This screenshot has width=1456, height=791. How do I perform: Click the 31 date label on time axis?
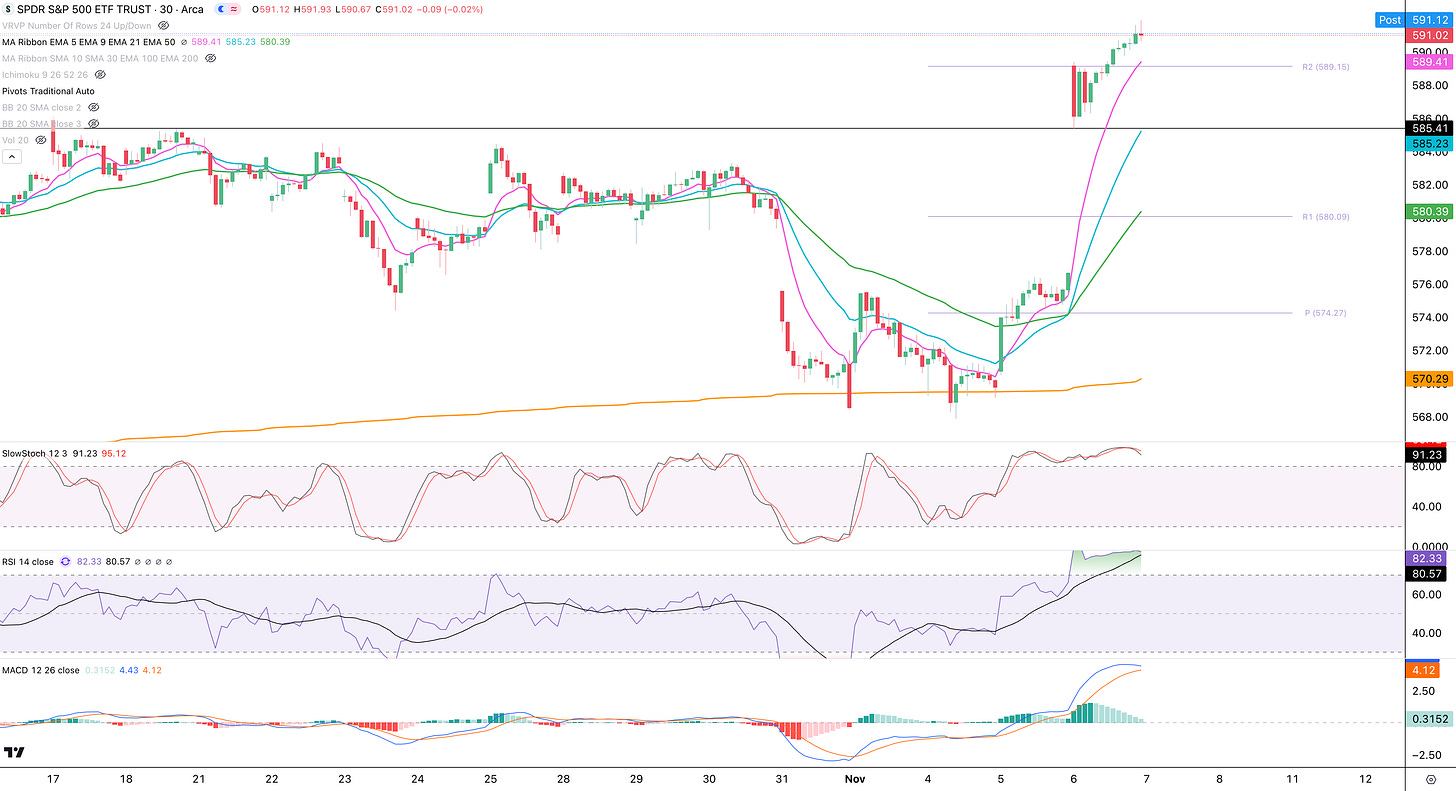click(782, 777)
